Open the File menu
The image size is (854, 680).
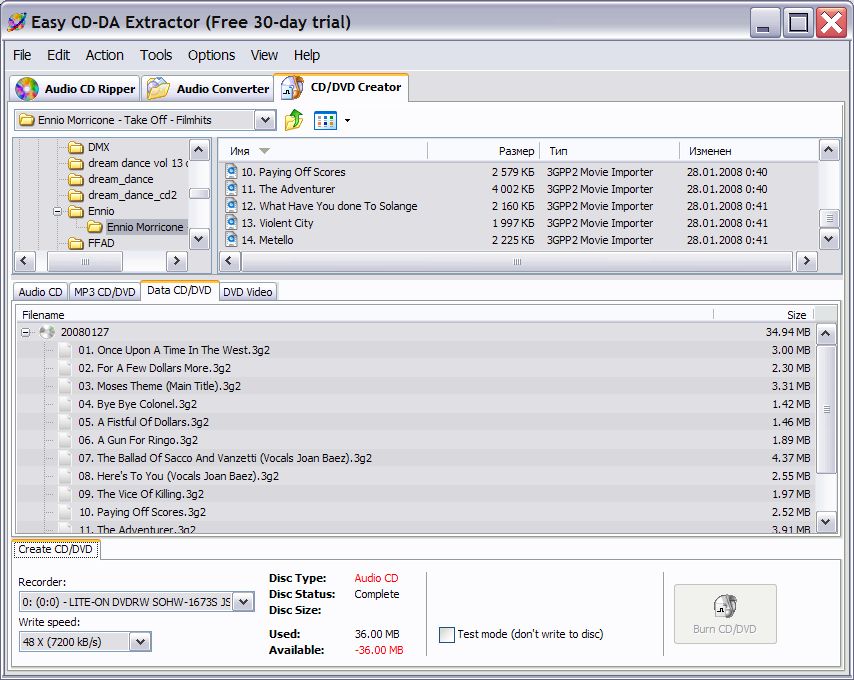point(22,55)
